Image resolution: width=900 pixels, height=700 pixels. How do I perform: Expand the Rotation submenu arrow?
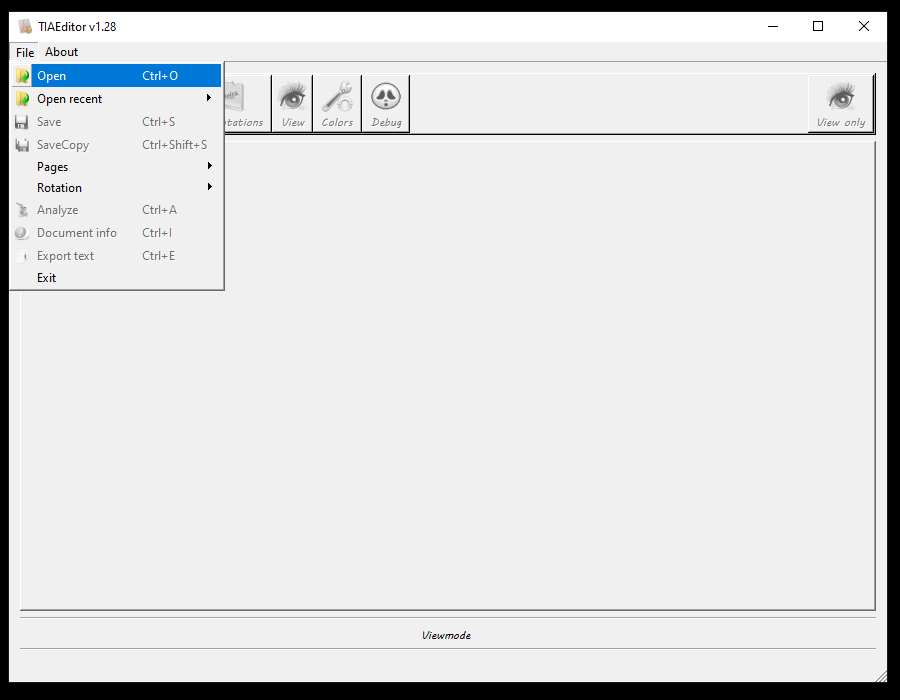pyautogui.click(x=209, y=187)
